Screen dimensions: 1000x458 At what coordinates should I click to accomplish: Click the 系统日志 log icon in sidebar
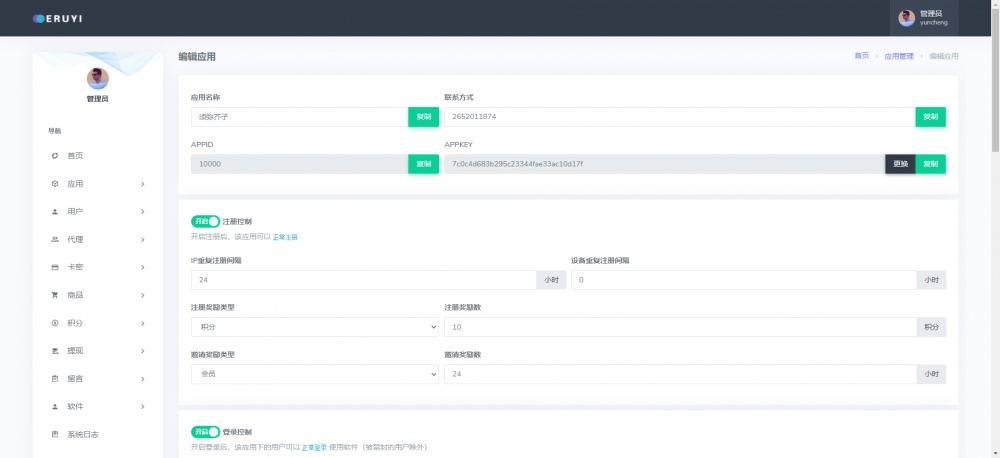(55, 435)
